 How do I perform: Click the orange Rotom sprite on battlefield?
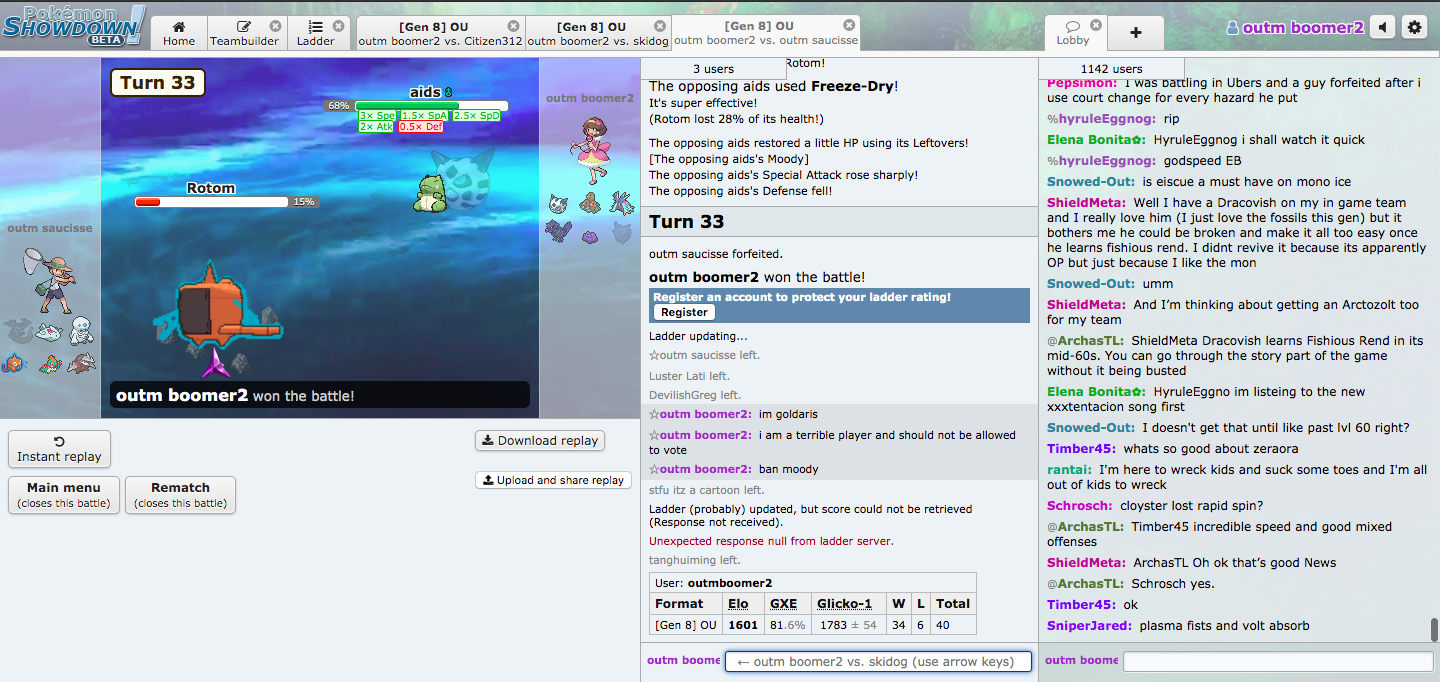(x=220, y=308)
